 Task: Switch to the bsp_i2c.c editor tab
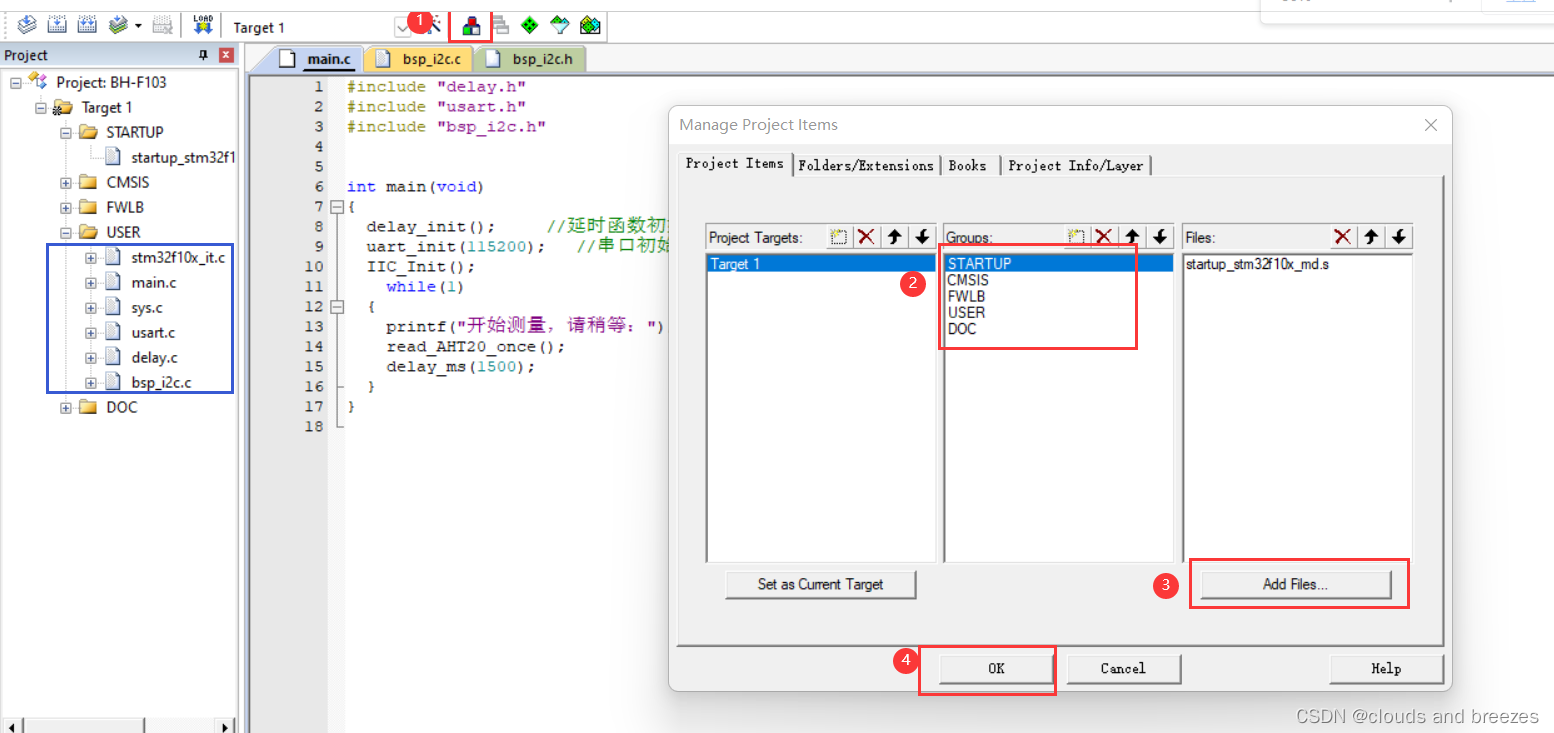pos(420,60)
